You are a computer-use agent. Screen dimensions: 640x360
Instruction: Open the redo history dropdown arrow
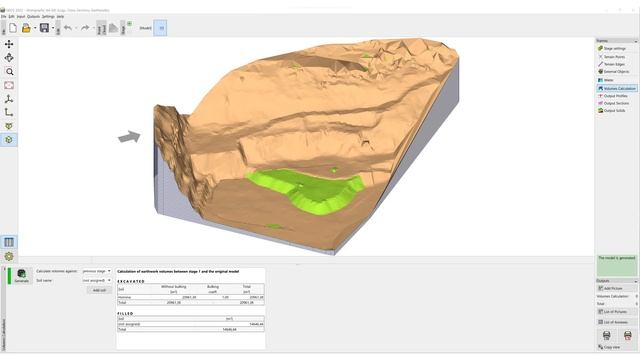(x=93, y=28)
